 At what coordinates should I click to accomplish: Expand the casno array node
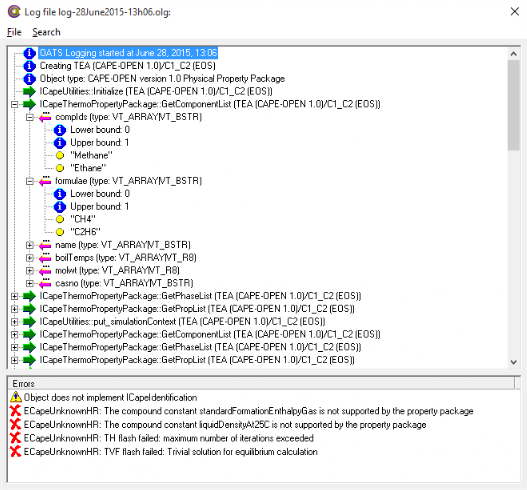point(30,283)
